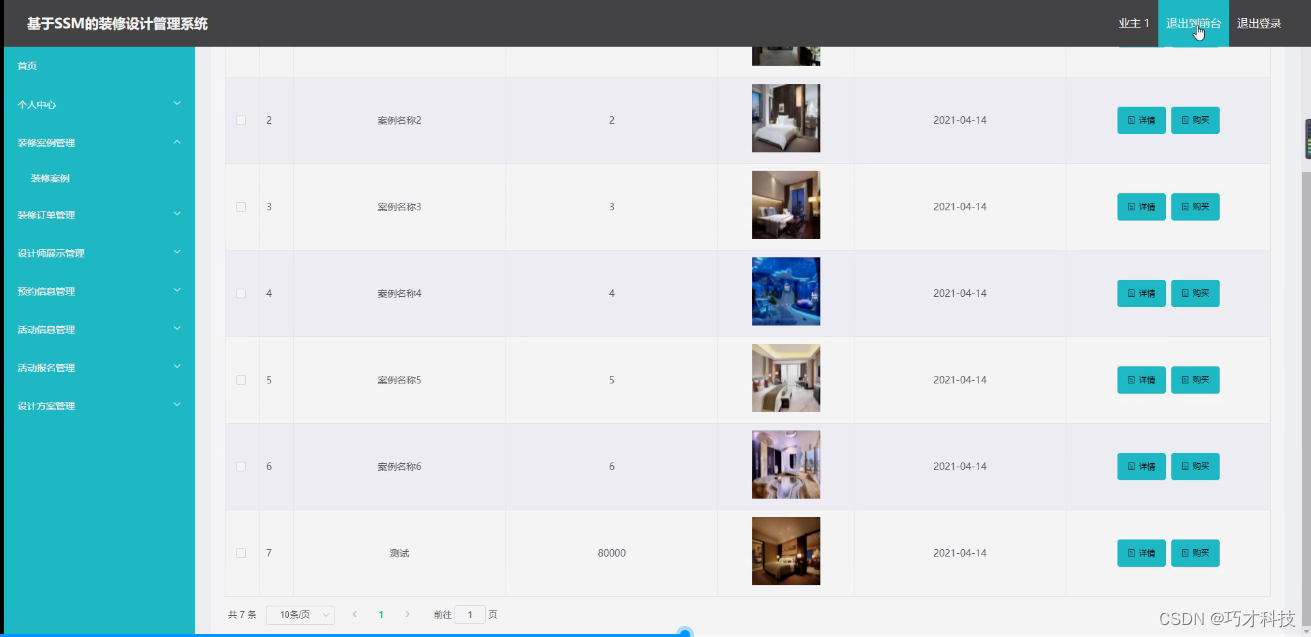This screenshot has height=637, width=1311.
Task: Click the 前往 page number input field
Action: point(470,614)
